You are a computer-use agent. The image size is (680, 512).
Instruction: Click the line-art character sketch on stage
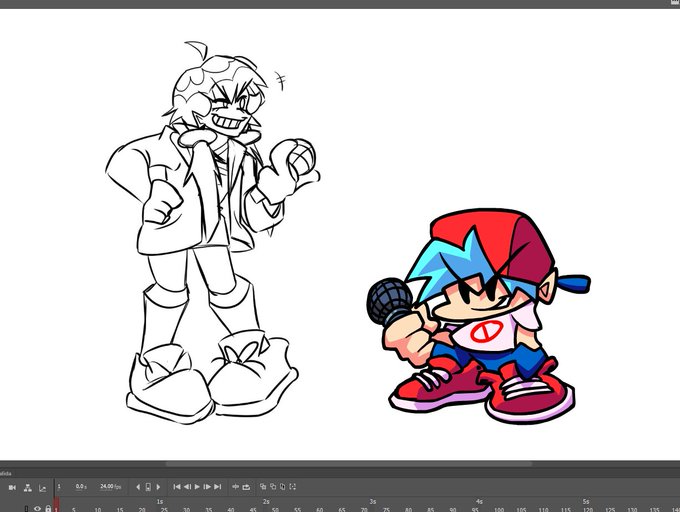coord(212,234)
